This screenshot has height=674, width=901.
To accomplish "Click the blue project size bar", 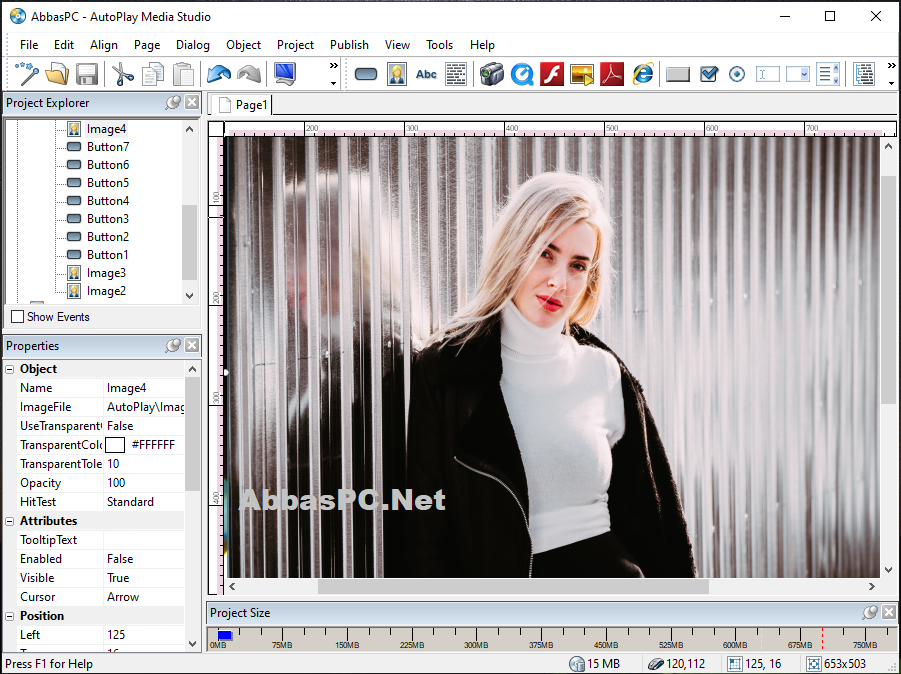I will [x=225, y=635].
